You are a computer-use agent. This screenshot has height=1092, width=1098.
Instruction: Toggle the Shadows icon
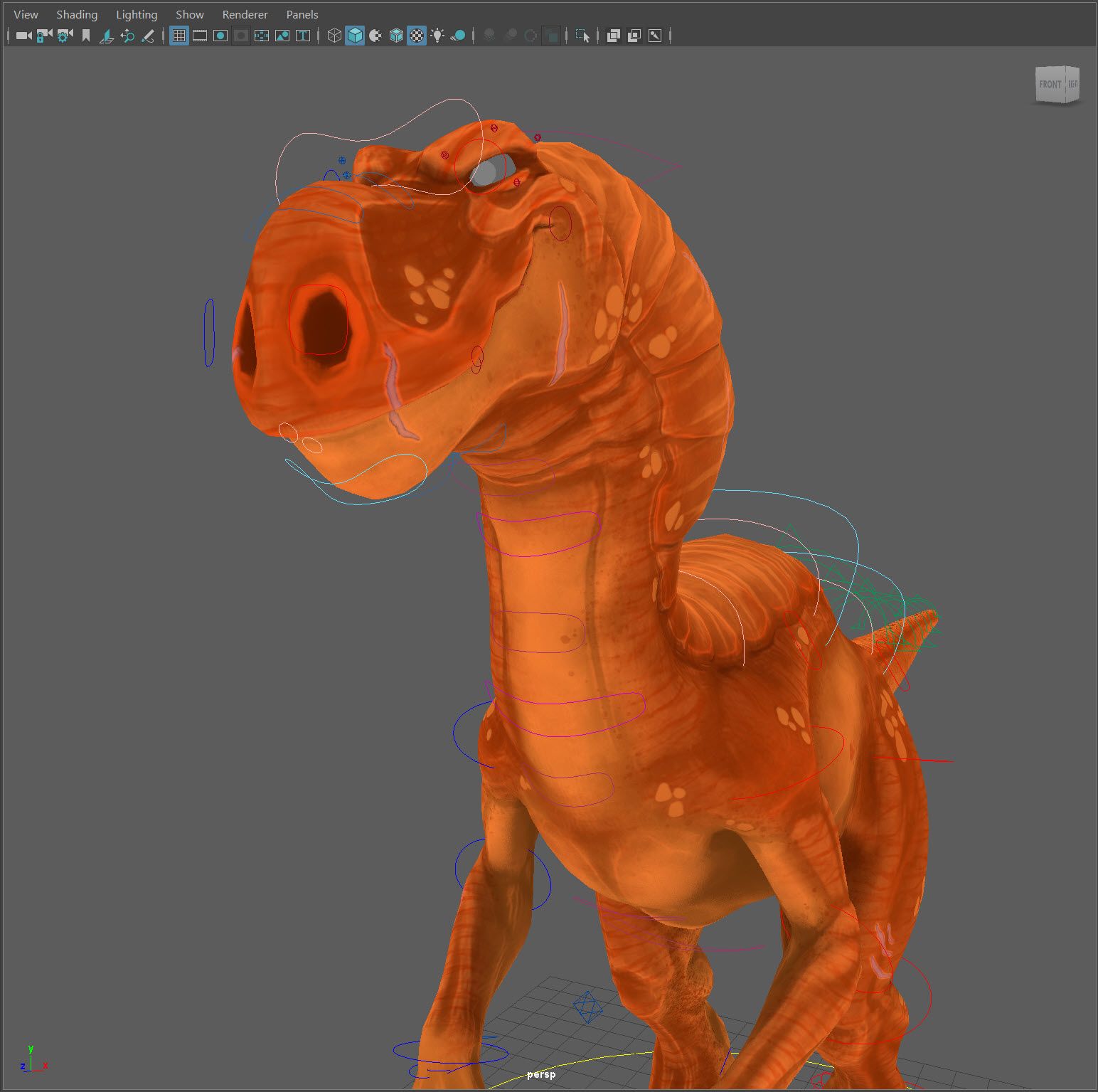coord(458,36)
